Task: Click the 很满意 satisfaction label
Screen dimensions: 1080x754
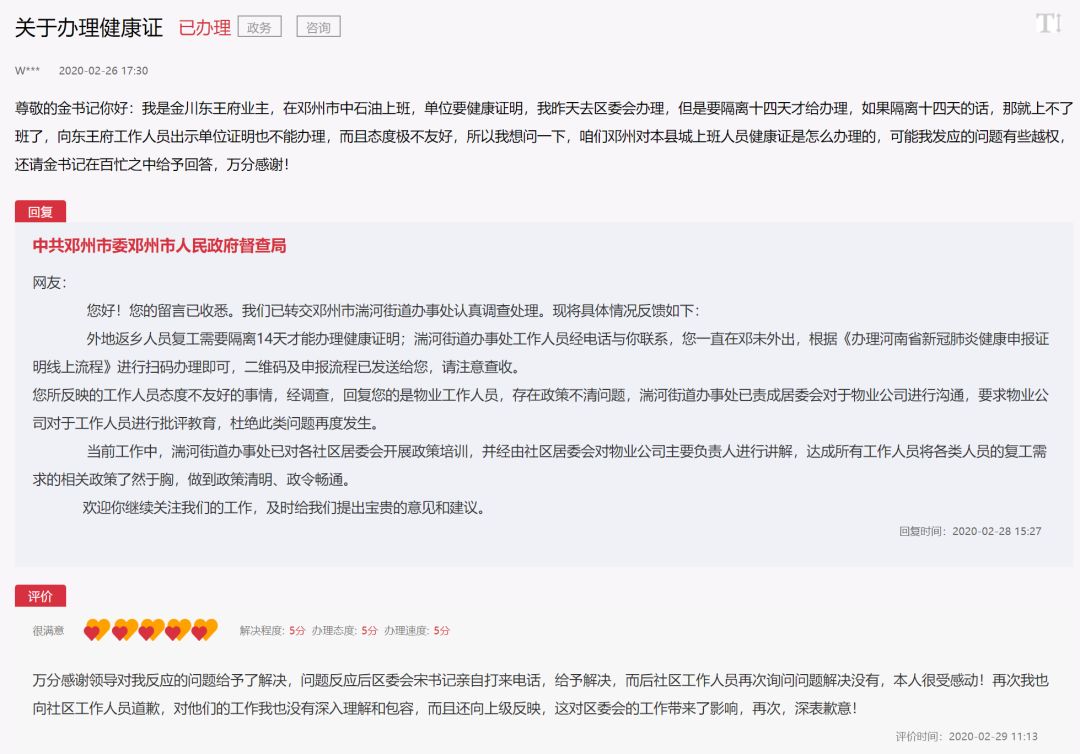Action: [48, 630]
